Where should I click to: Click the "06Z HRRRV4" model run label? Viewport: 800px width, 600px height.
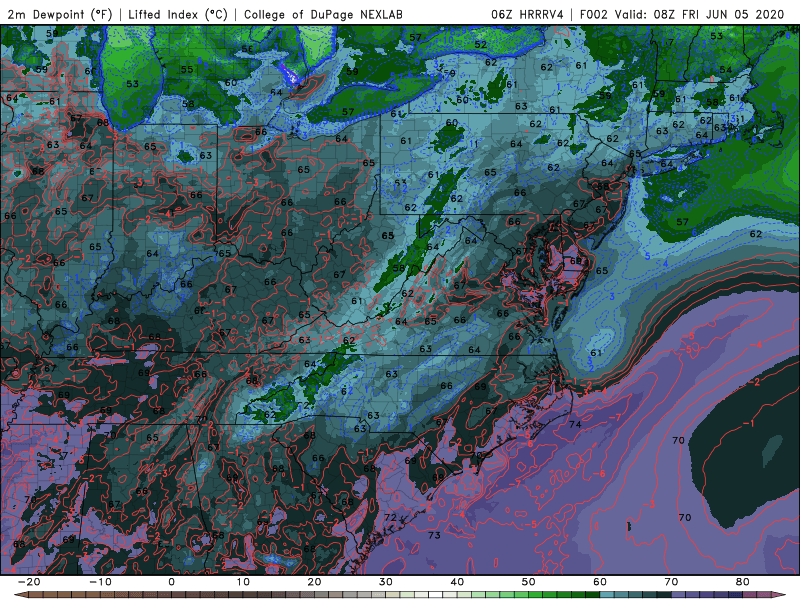pos(527,14)
